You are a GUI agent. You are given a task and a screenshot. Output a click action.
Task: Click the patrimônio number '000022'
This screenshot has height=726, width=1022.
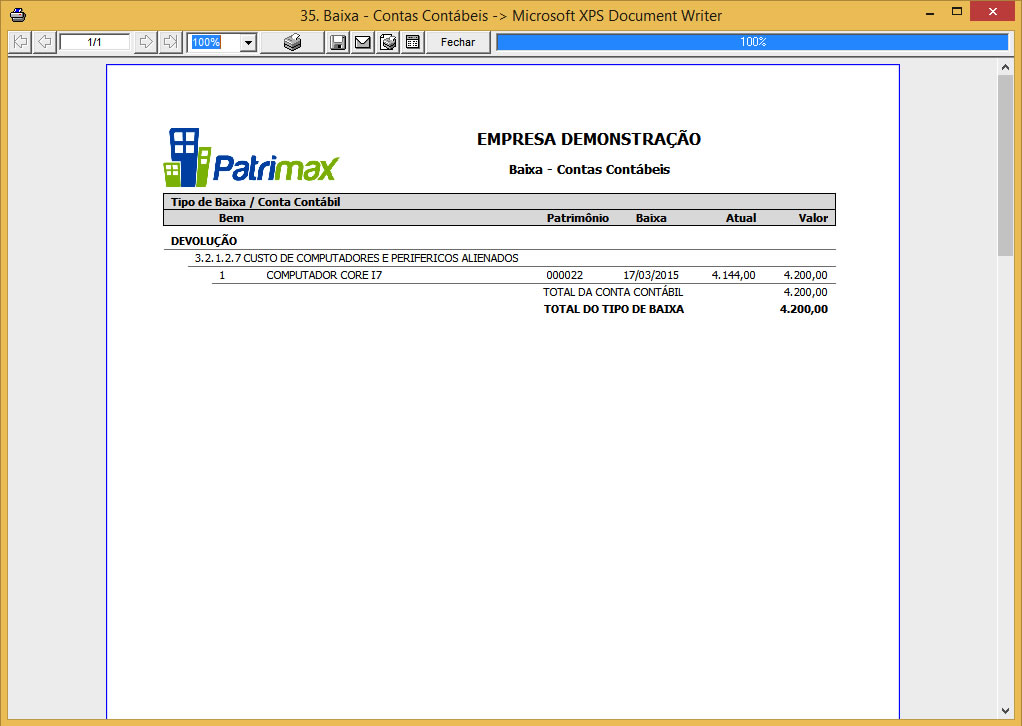tap(564, 275)
